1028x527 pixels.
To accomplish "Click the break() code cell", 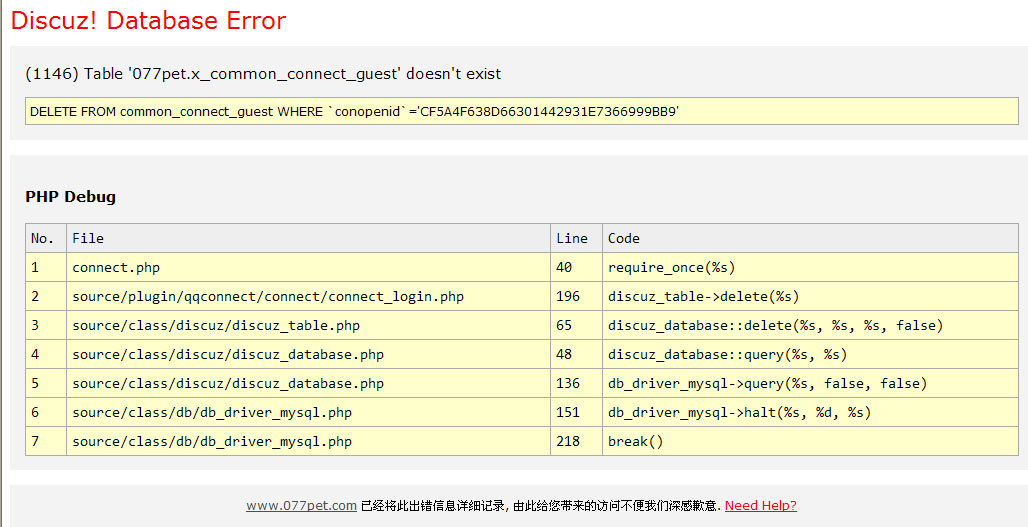I will pyautogui.click(x=635, y=441).
